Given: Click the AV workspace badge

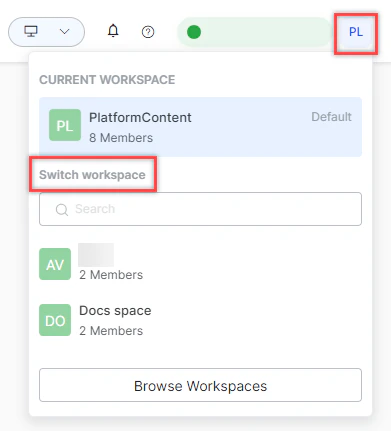Looking at the screenshot, I should tap(55, 264).
